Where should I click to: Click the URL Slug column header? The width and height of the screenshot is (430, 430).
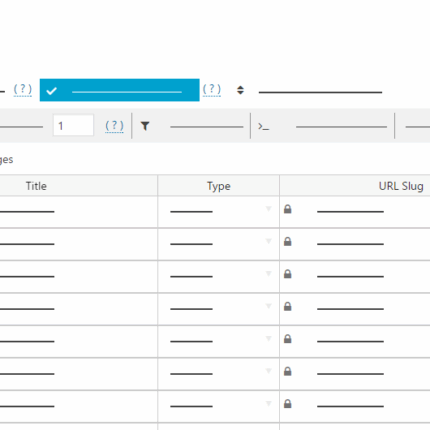(401, 186)
